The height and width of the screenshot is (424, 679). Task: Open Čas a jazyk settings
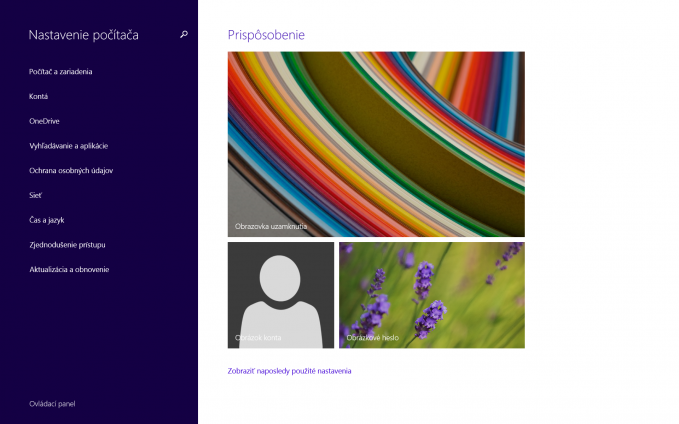point(47,220)
